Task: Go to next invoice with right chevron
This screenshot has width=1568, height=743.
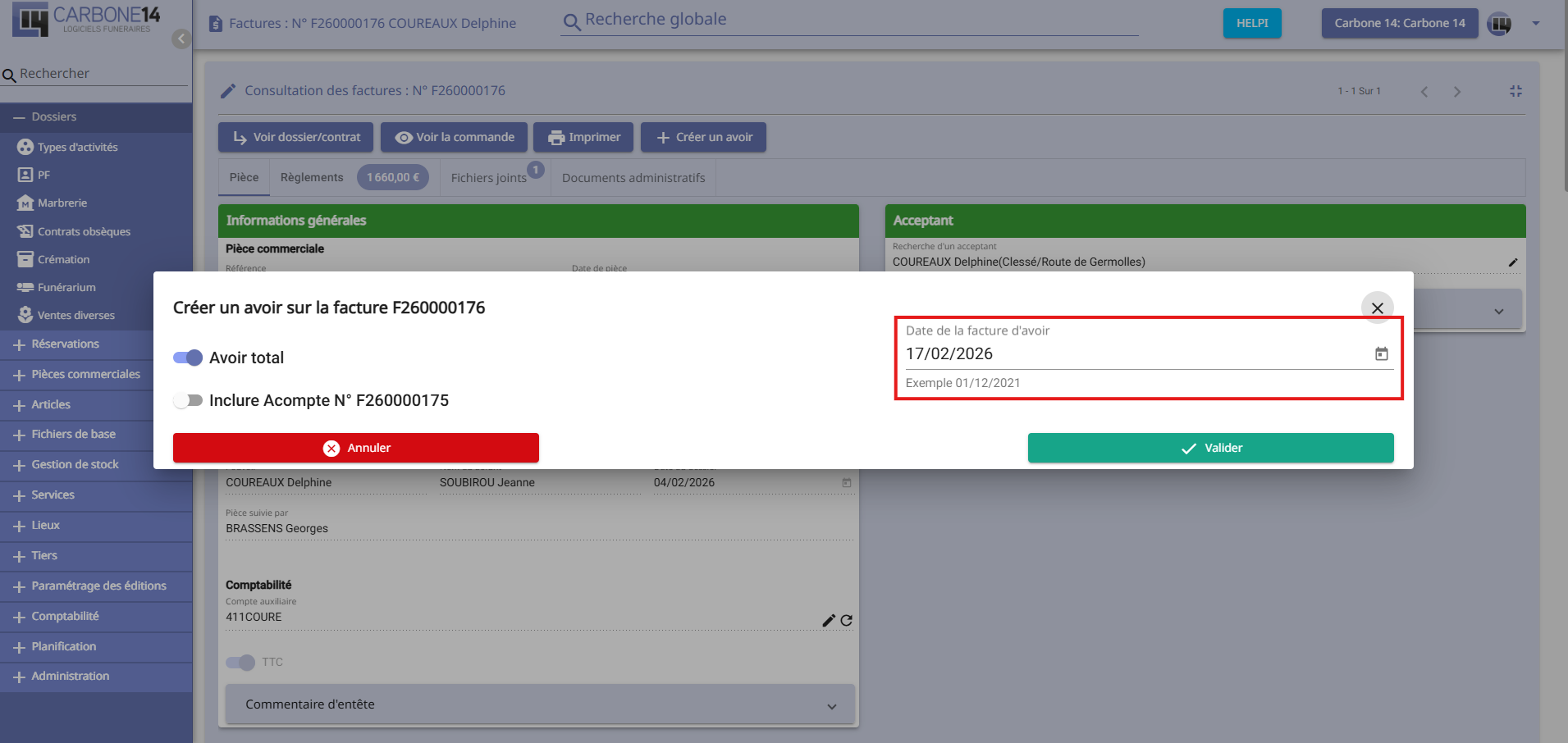Action: click(1456, 92)
